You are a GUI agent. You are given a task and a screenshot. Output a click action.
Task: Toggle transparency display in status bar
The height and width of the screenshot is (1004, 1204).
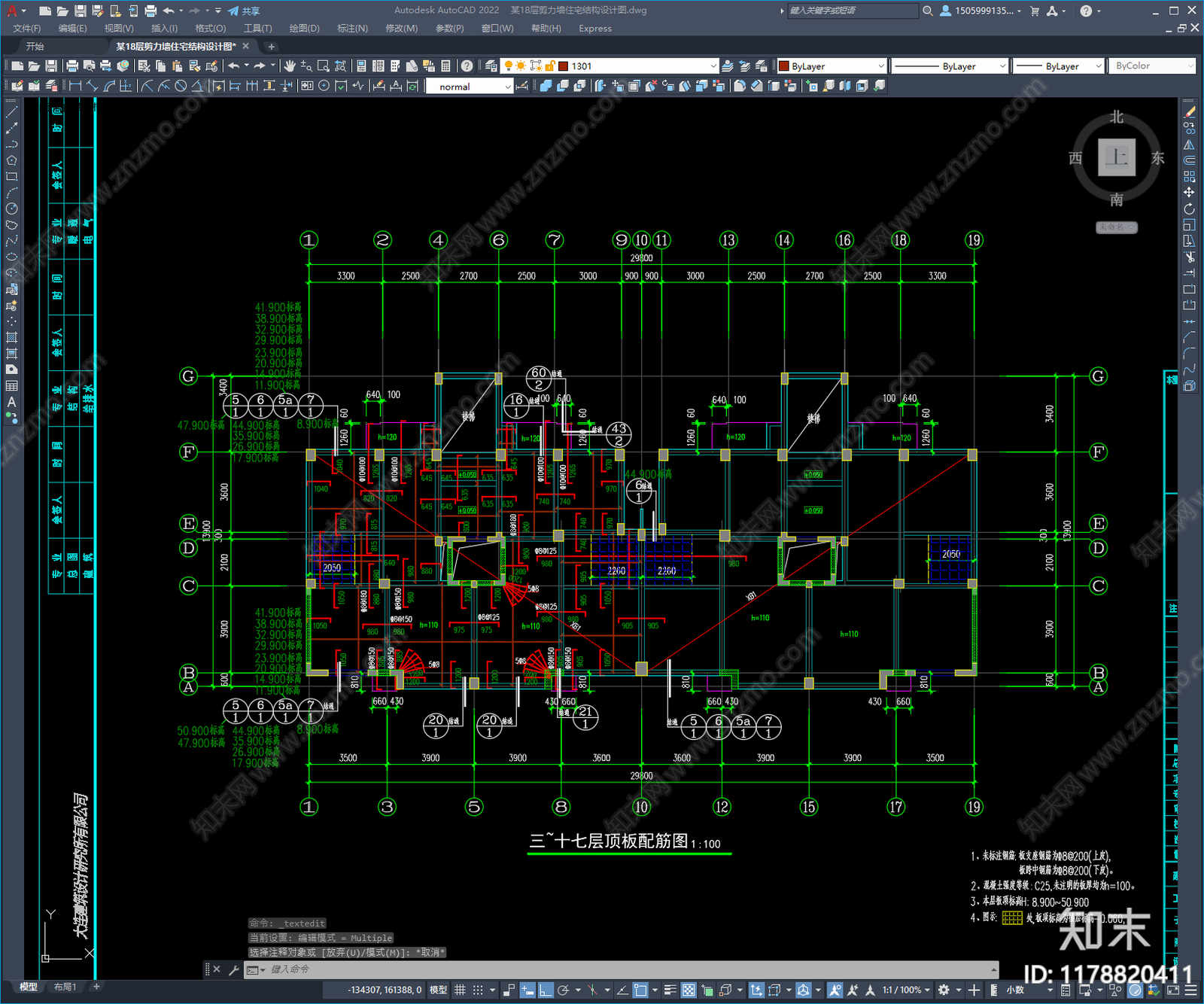tap(689, 990)
